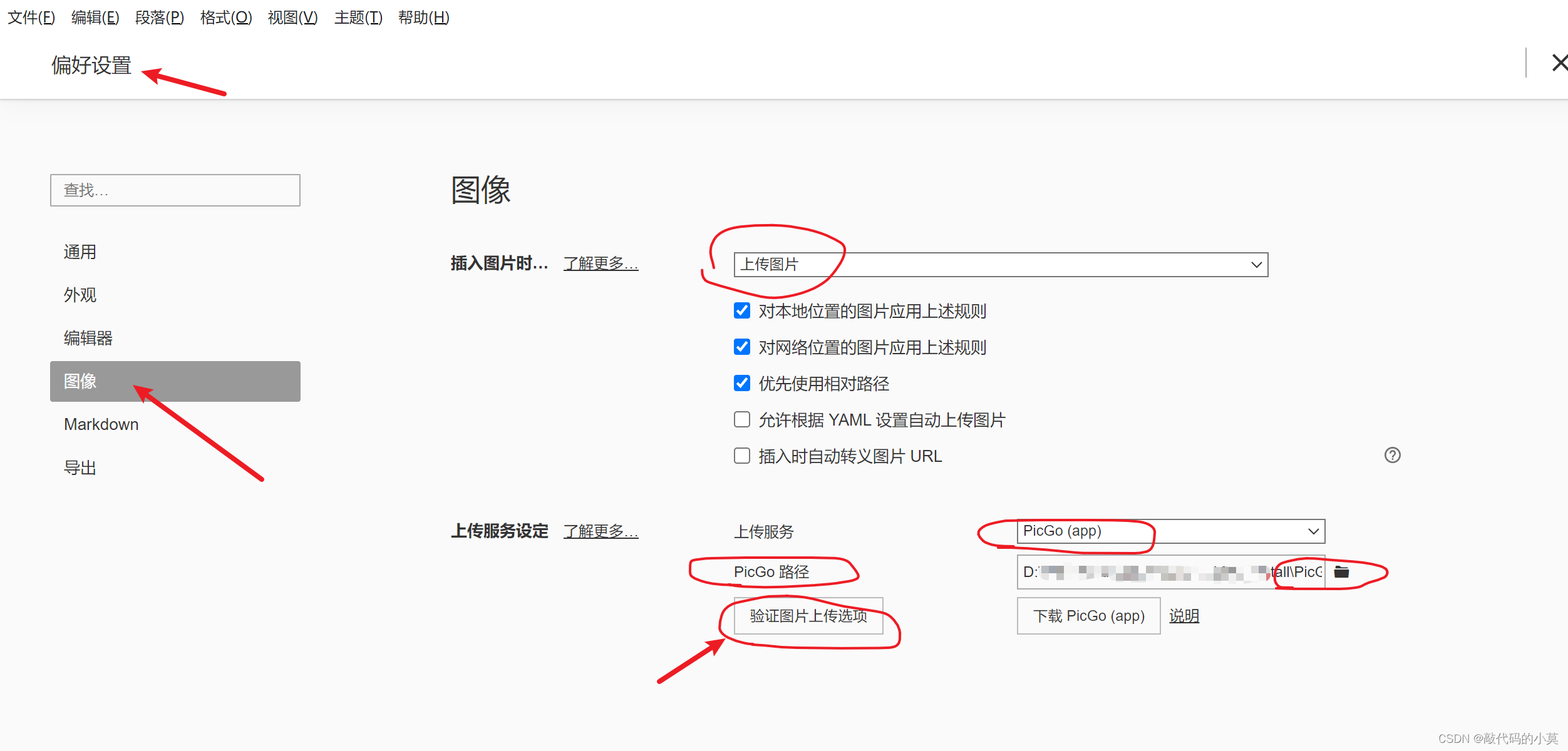Click the 查找 search field
Viewport: 1568px width, 751px height.
pos(175,190)
